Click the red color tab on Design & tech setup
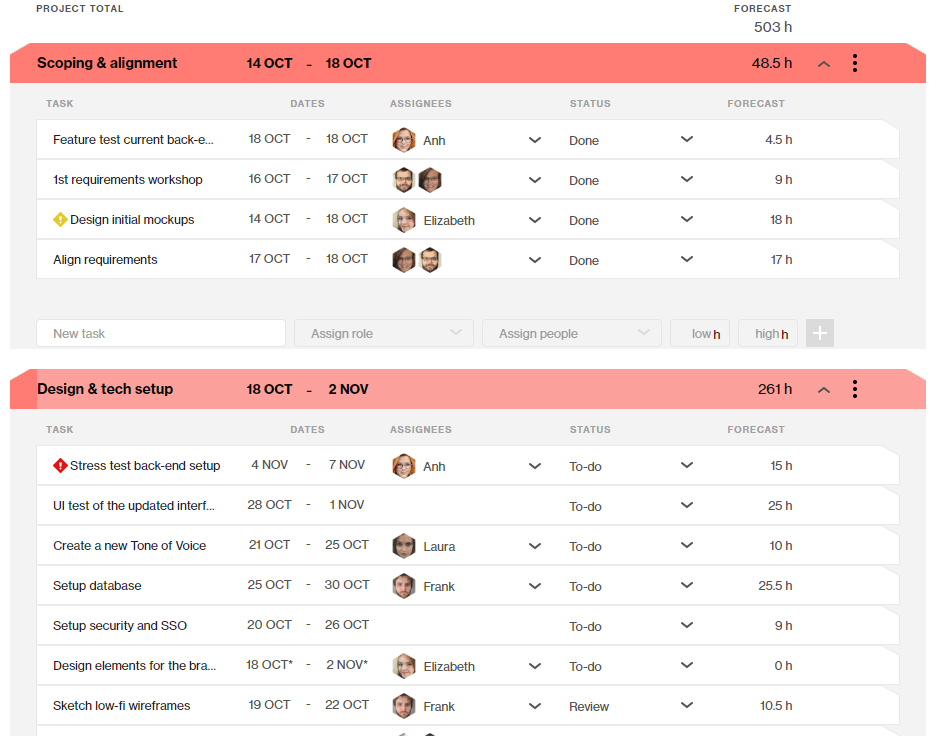This screenshot has width=936, height=736. coord(23,389)
